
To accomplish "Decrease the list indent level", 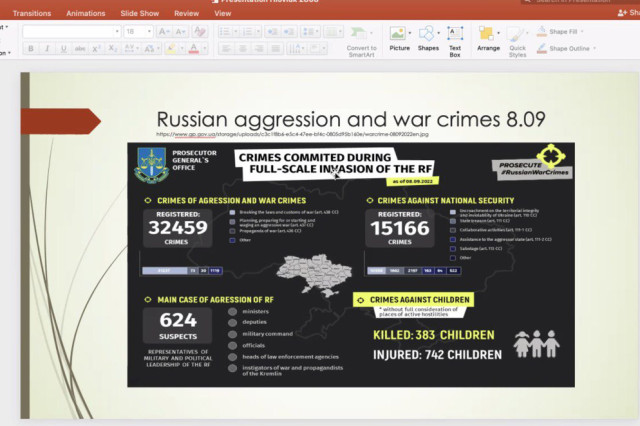I will click(x=272, y=31).
